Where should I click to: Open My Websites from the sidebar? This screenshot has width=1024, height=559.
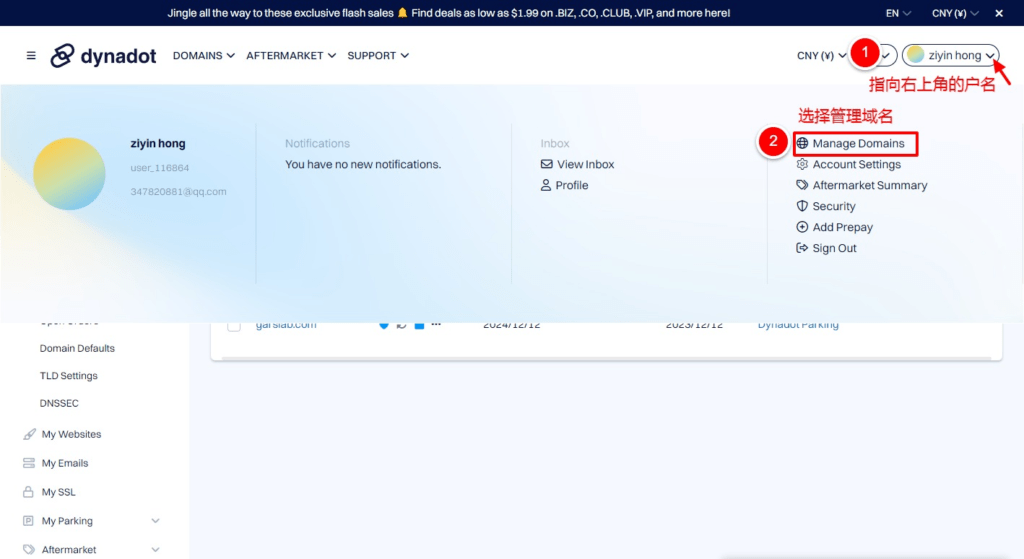(71, 435)
